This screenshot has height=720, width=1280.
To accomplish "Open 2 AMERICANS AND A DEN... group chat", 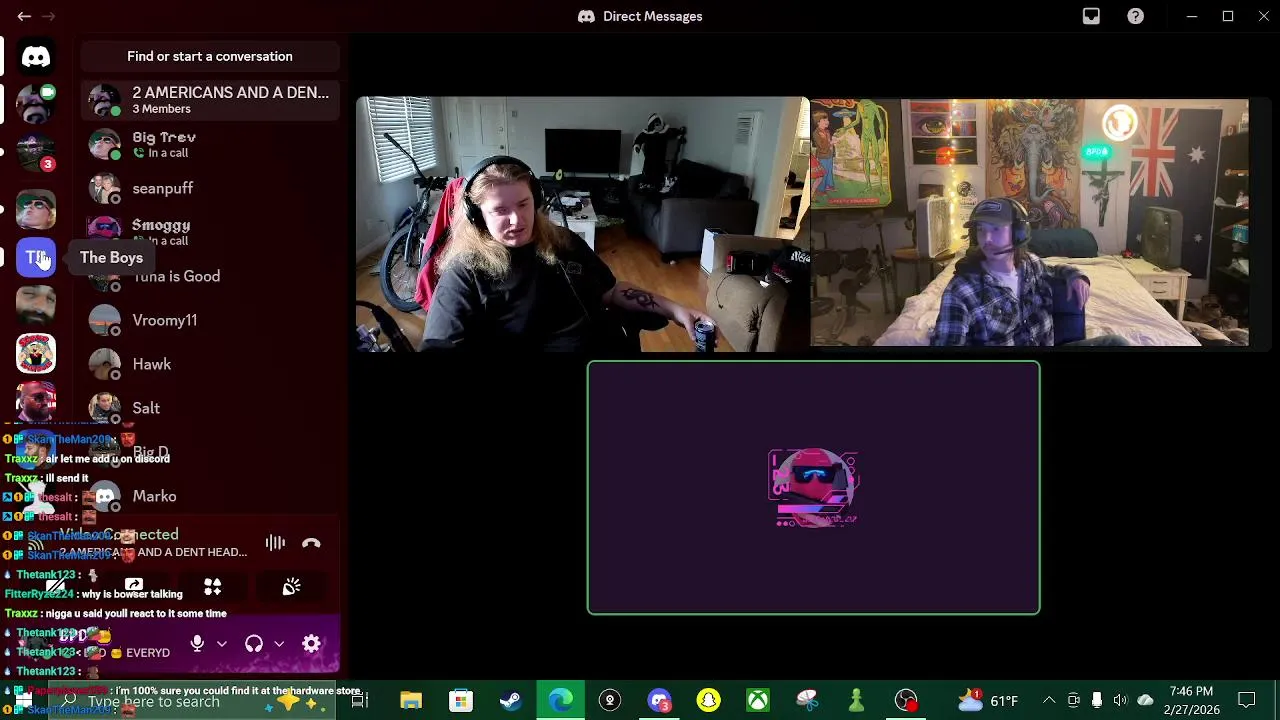I will 210,100.
